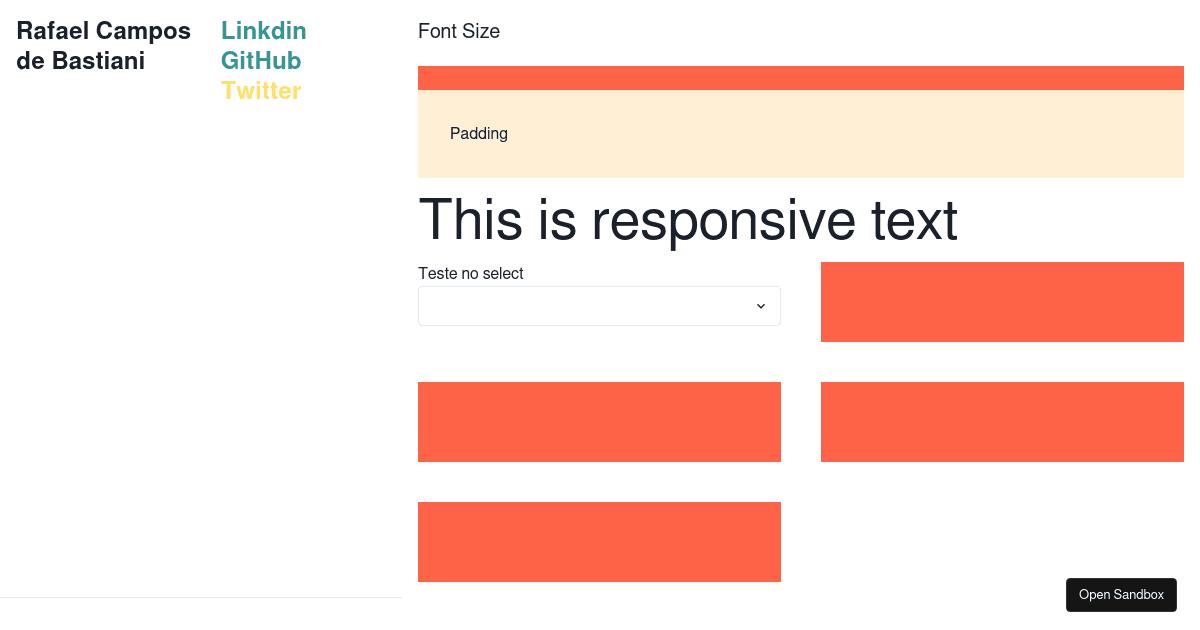
Task: Expand the select using its chevron arrow
Action: (761, 306)
